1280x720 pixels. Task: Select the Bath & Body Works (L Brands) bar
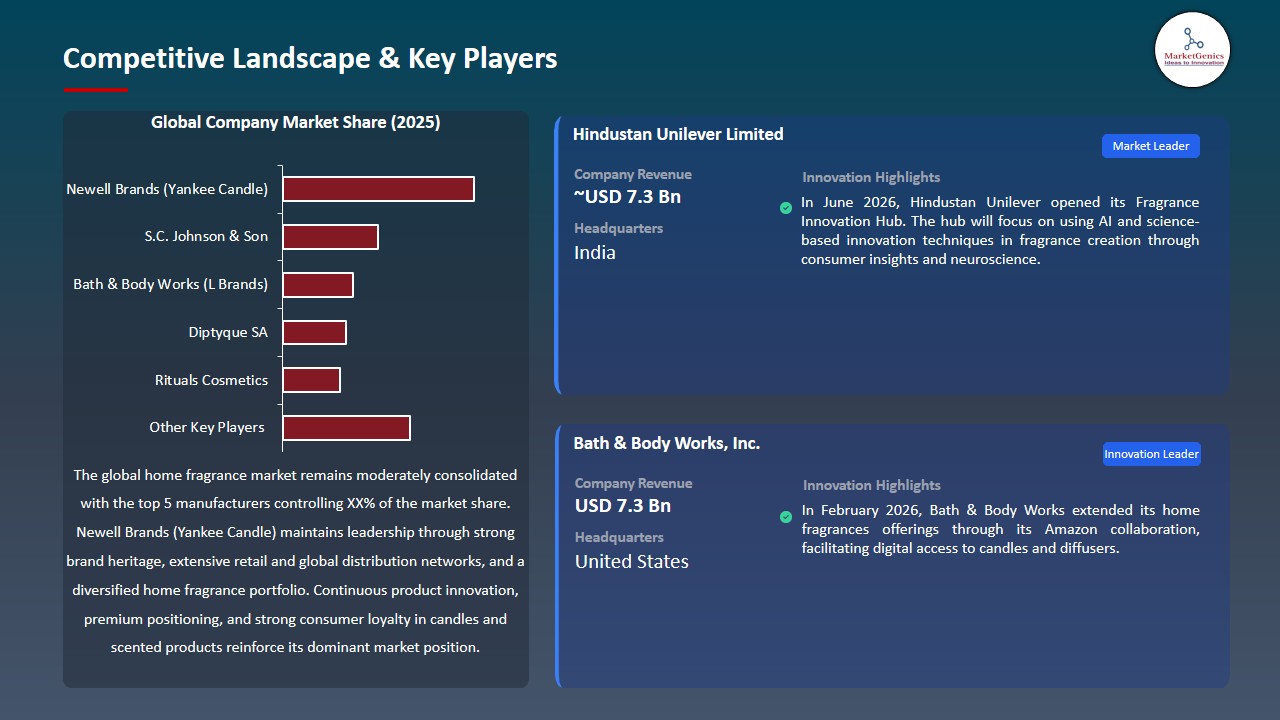tap(318, 285)
